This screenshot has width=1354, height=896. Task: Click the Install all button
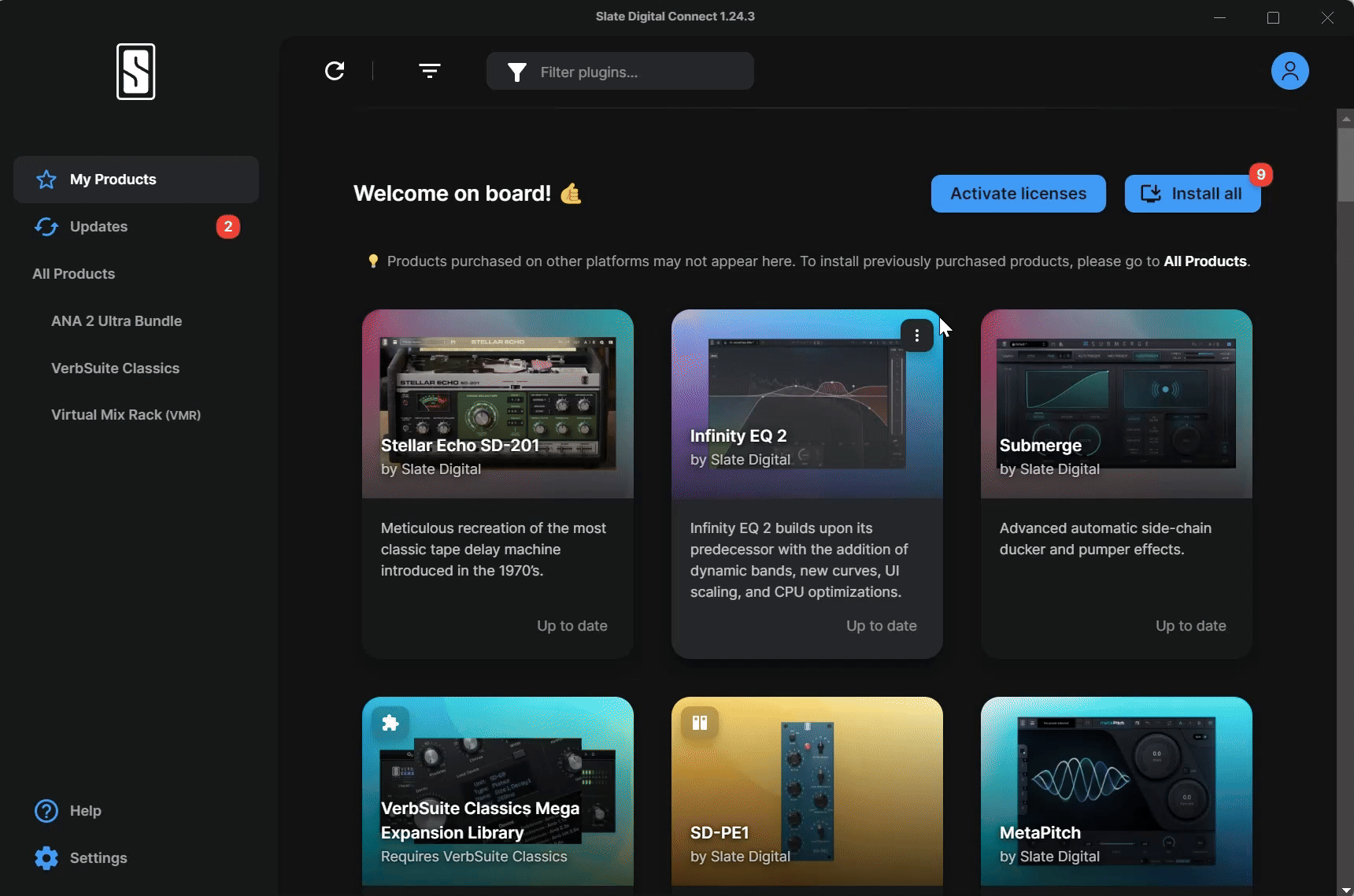[x=1192, y=194]
